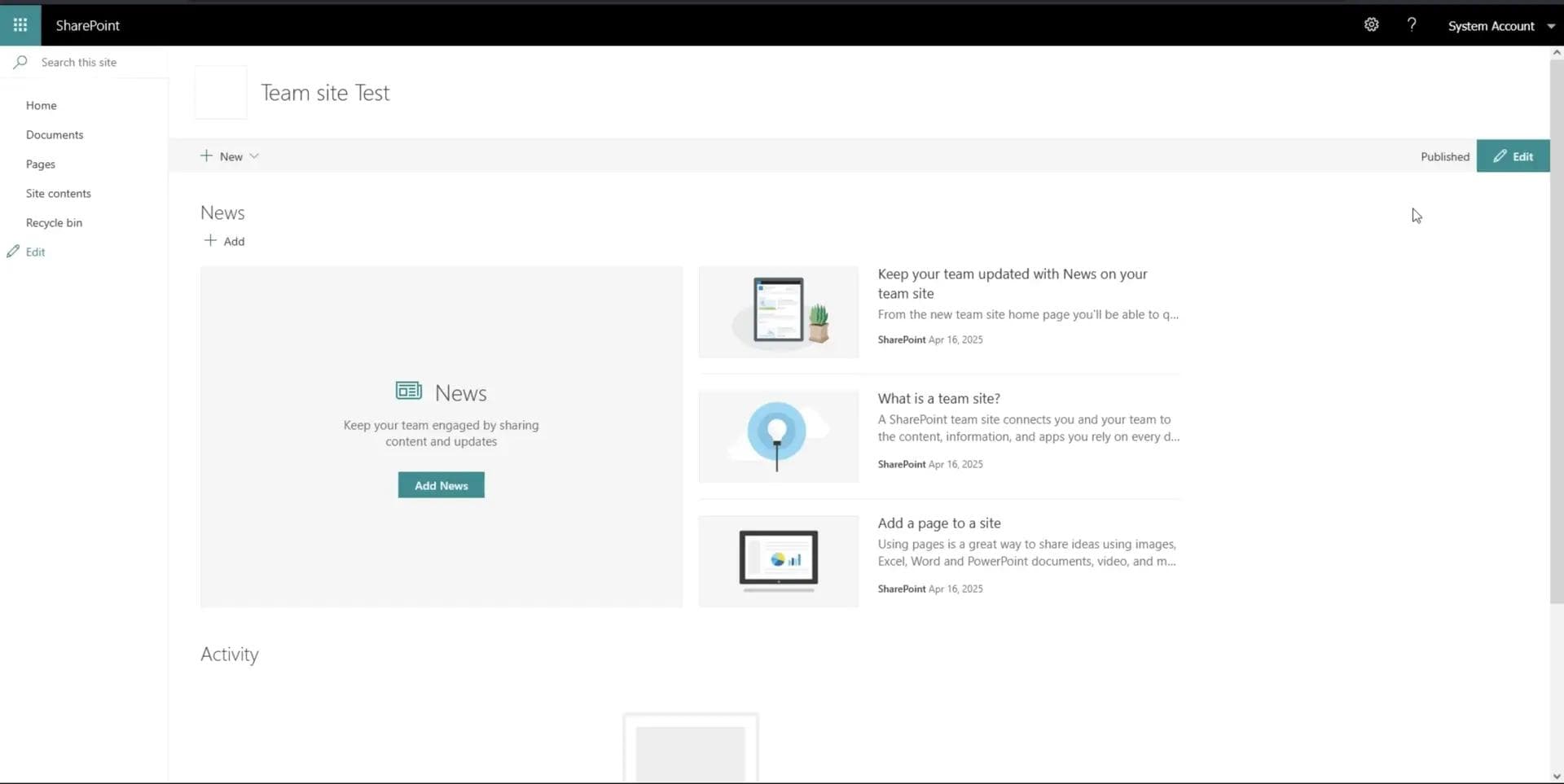Open the Recycle bin link
The width and height of the screenshot is (1564, 784).
click(54, 223)
